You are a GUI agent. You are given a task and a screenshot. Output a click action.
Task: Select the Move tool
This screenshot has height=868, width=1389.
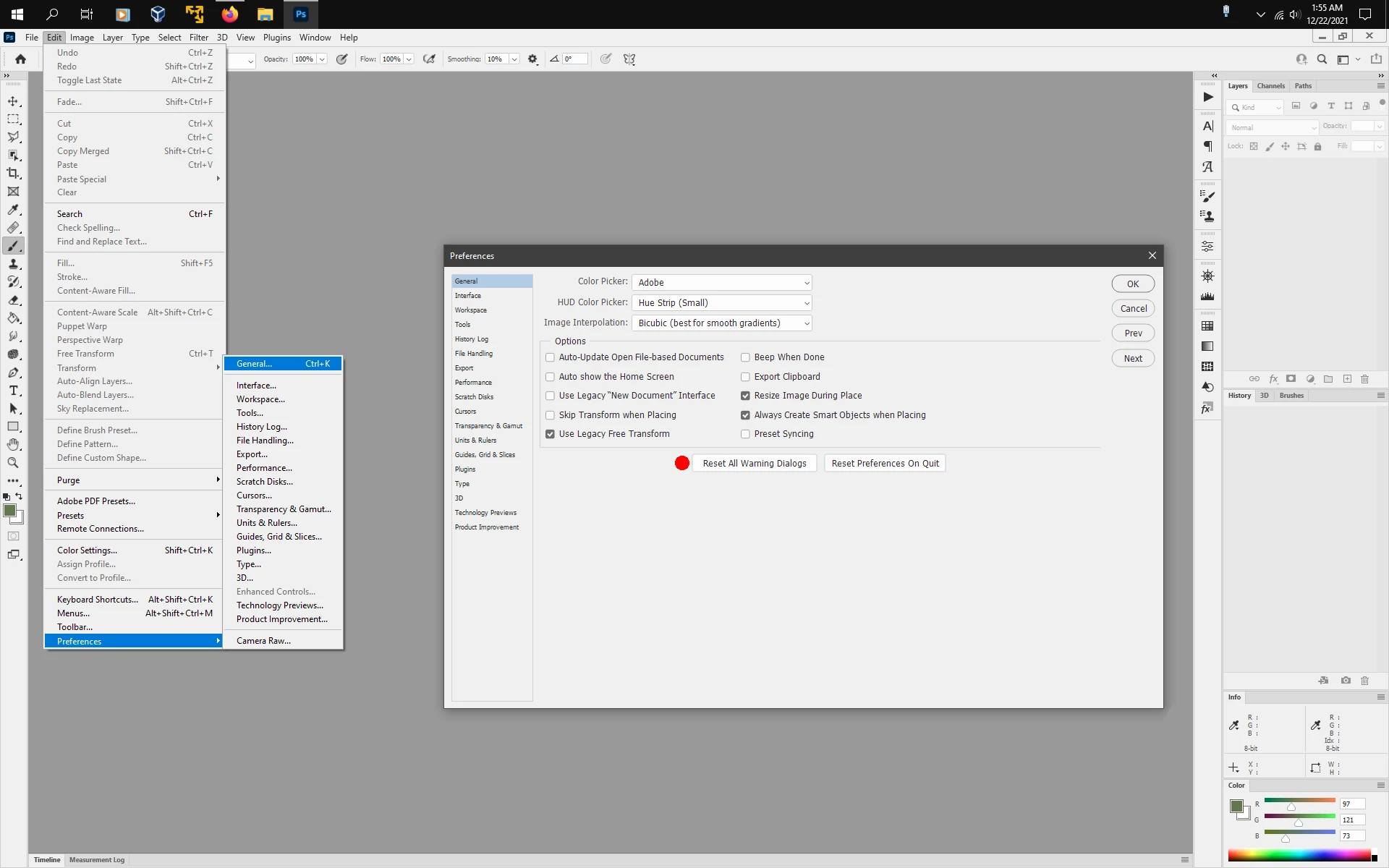coord(13,101)
